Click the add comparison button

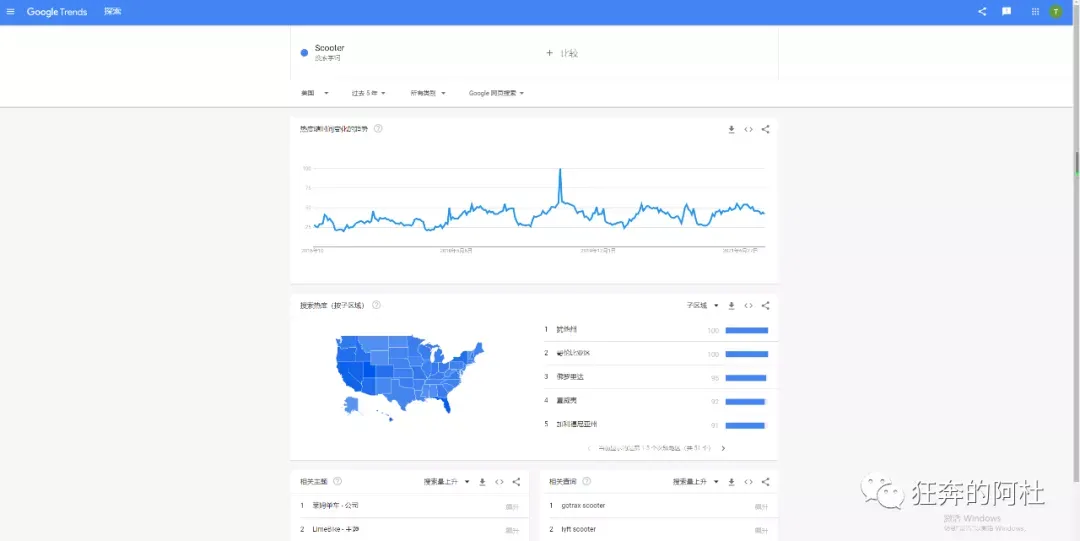pyautogui.click(x=561, y=53)
